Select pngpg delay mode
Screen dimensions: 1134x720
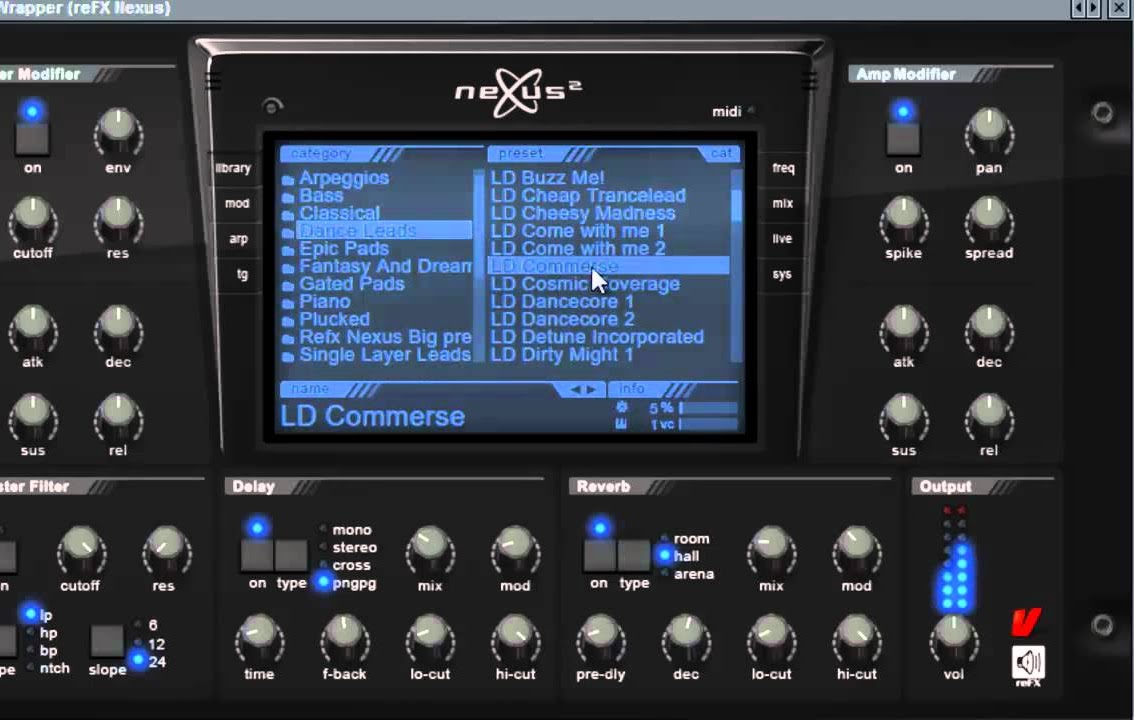coord(347,583)
